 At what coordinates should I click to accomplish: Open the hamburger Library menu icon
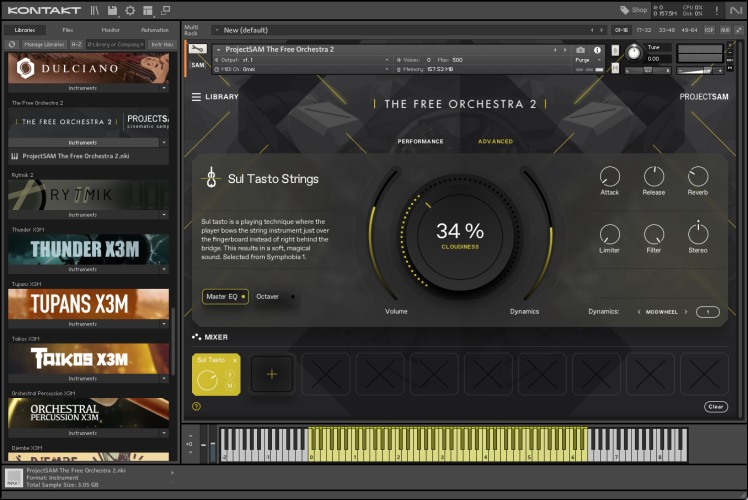pyautogui.click(x=197, y=97)
